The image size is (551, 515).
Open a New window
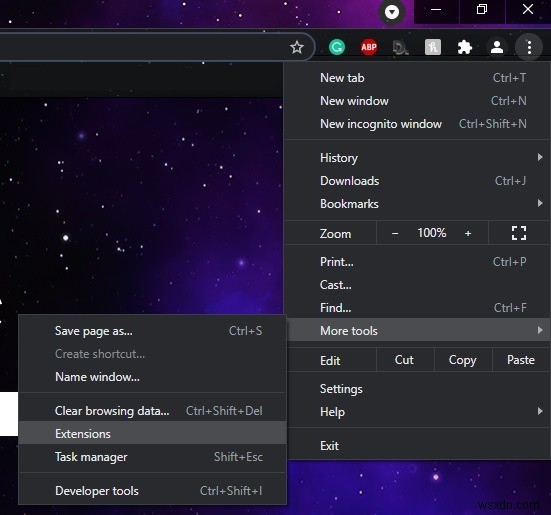pos(417,101)
